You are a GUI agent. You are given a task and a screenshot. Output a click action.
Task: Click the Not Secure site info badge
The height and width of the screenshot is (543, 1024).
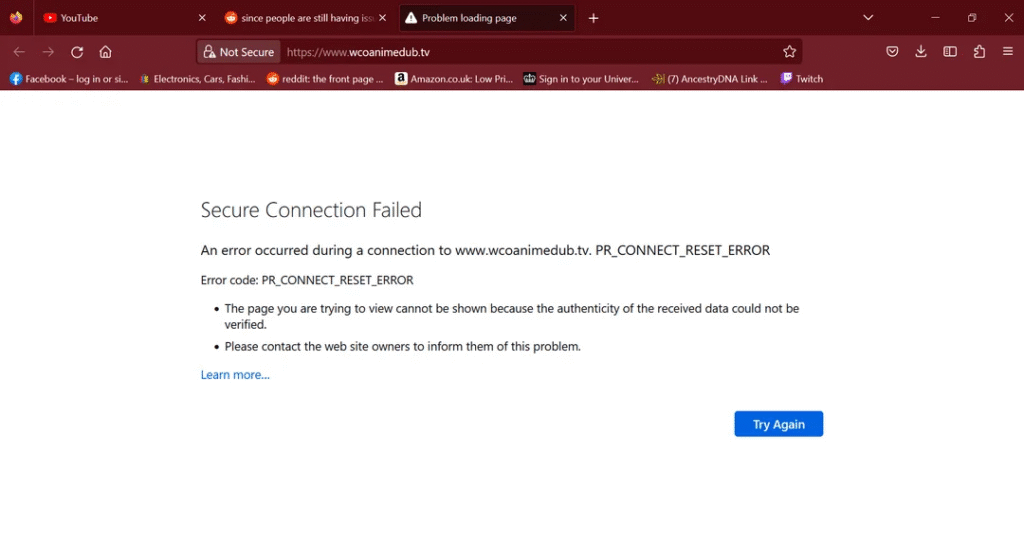tap(238, 52)
